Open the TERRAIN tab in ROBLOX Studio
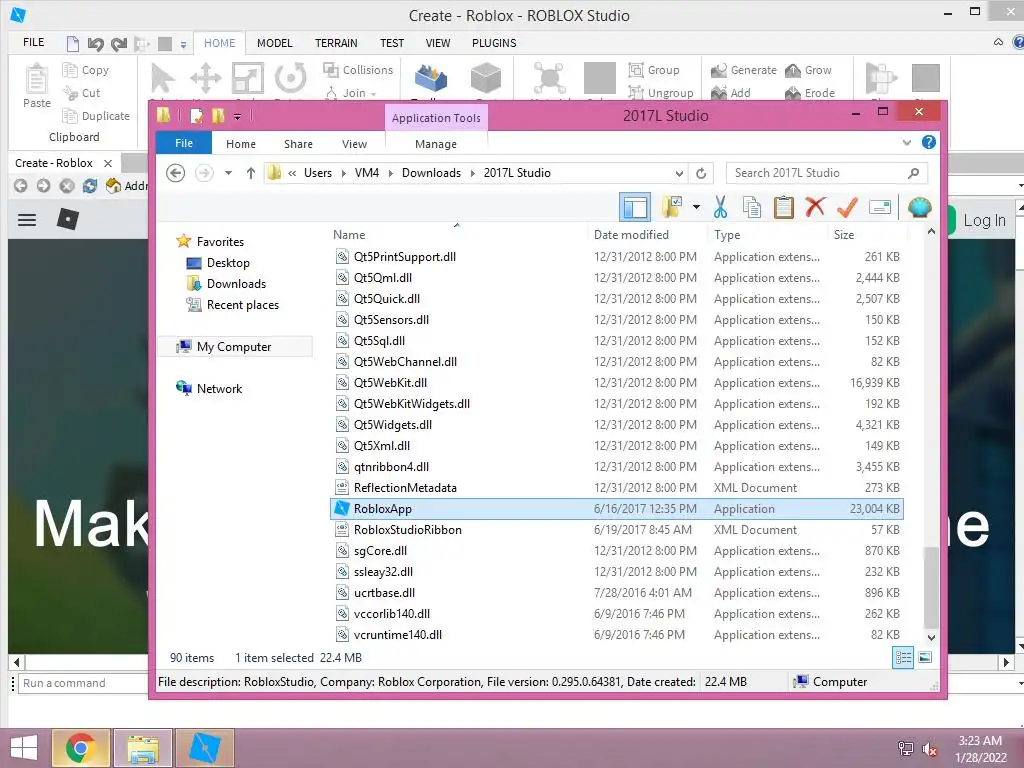 click(336, 43)
